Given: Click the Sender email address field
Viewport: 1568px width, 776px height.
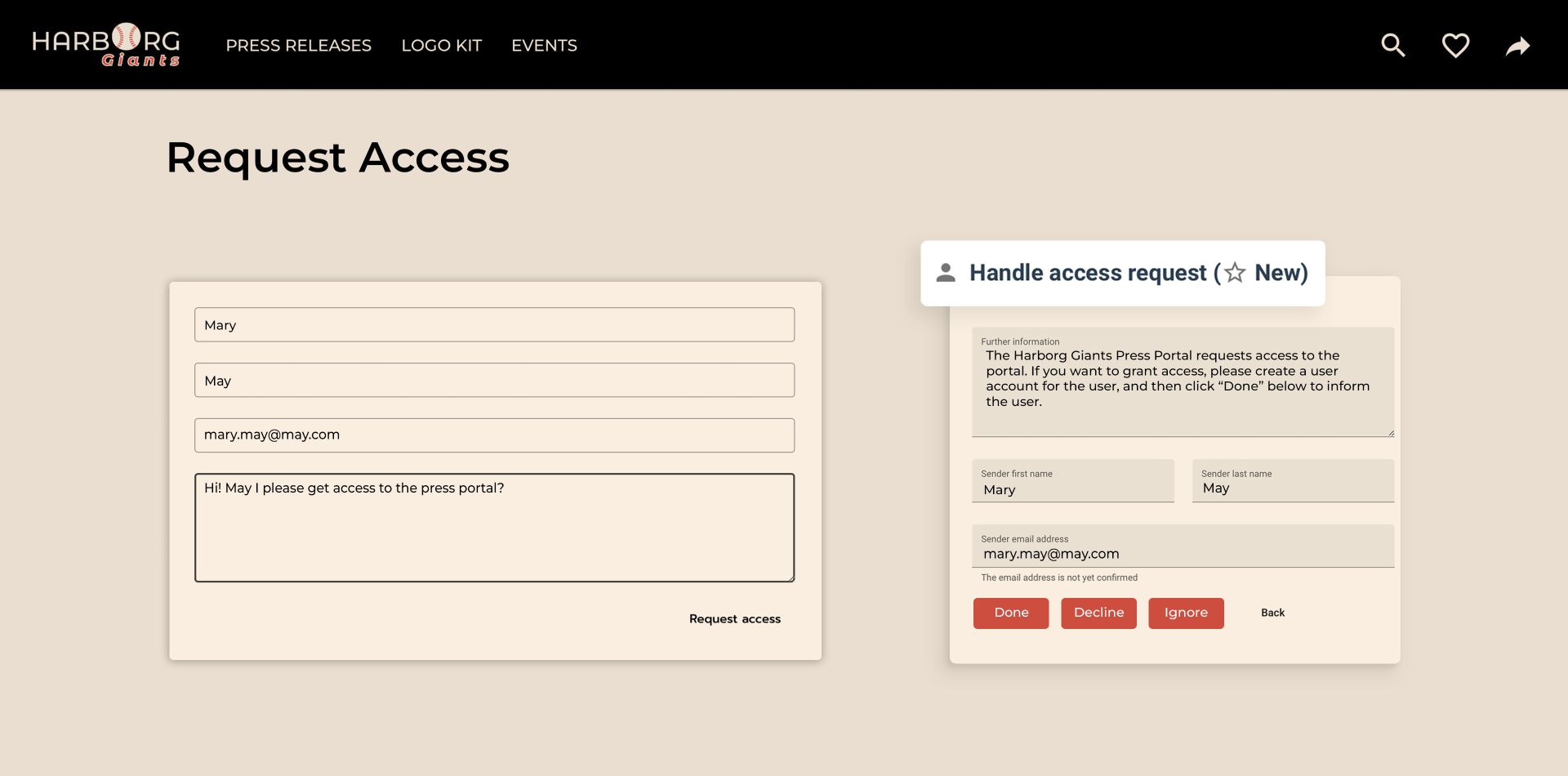Looking at the screenshot, I should click(x=1183, y=546).
